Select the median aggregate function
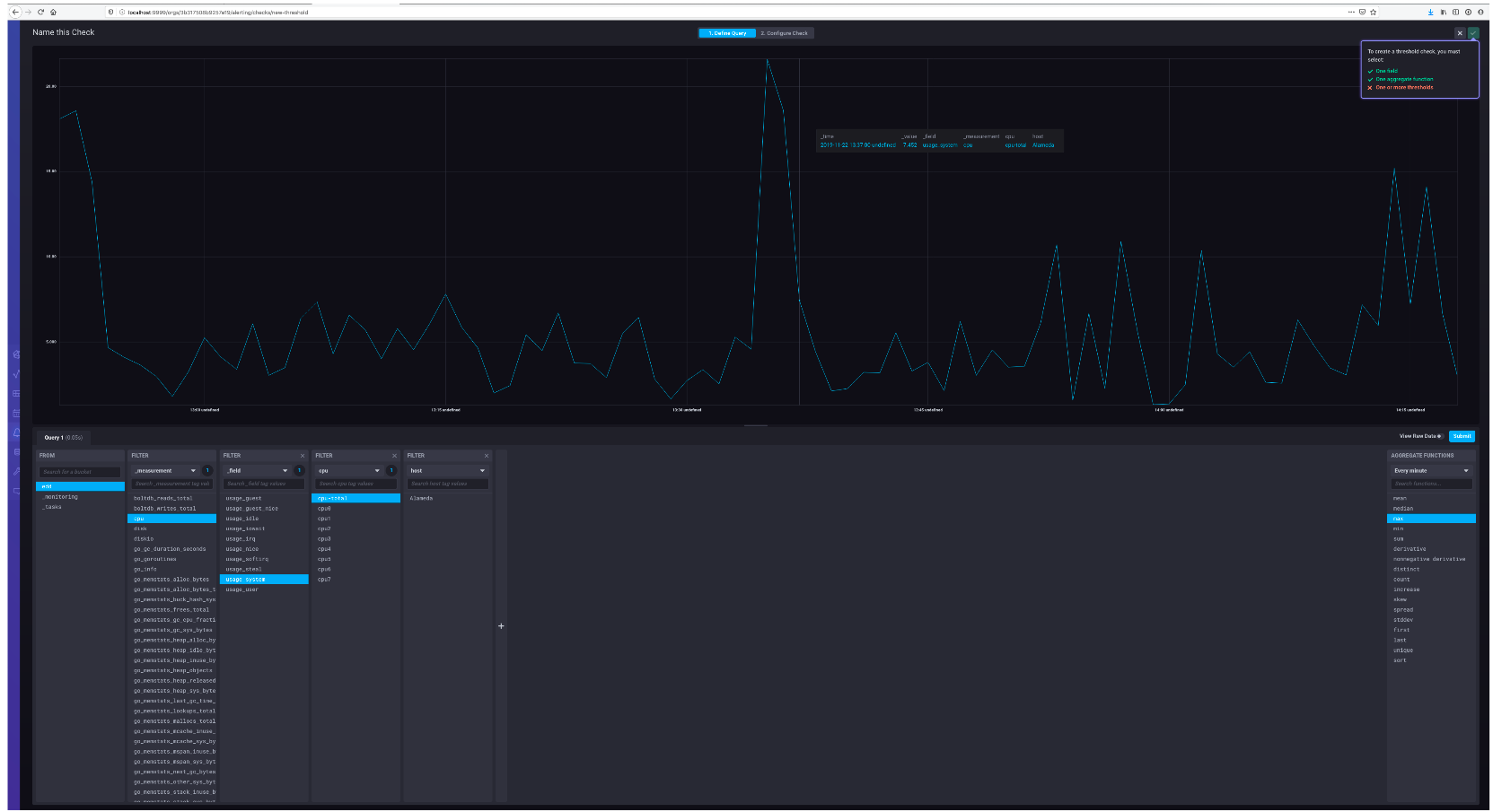This screenshot has width=1493, height=812. coord(1431,509)
